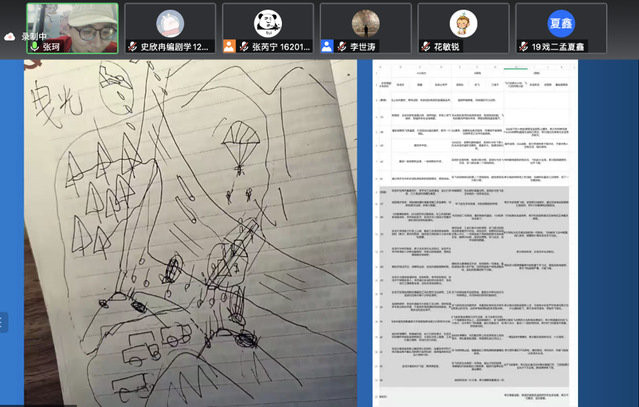Click 张珂's green microphone icon

[34, 46]
